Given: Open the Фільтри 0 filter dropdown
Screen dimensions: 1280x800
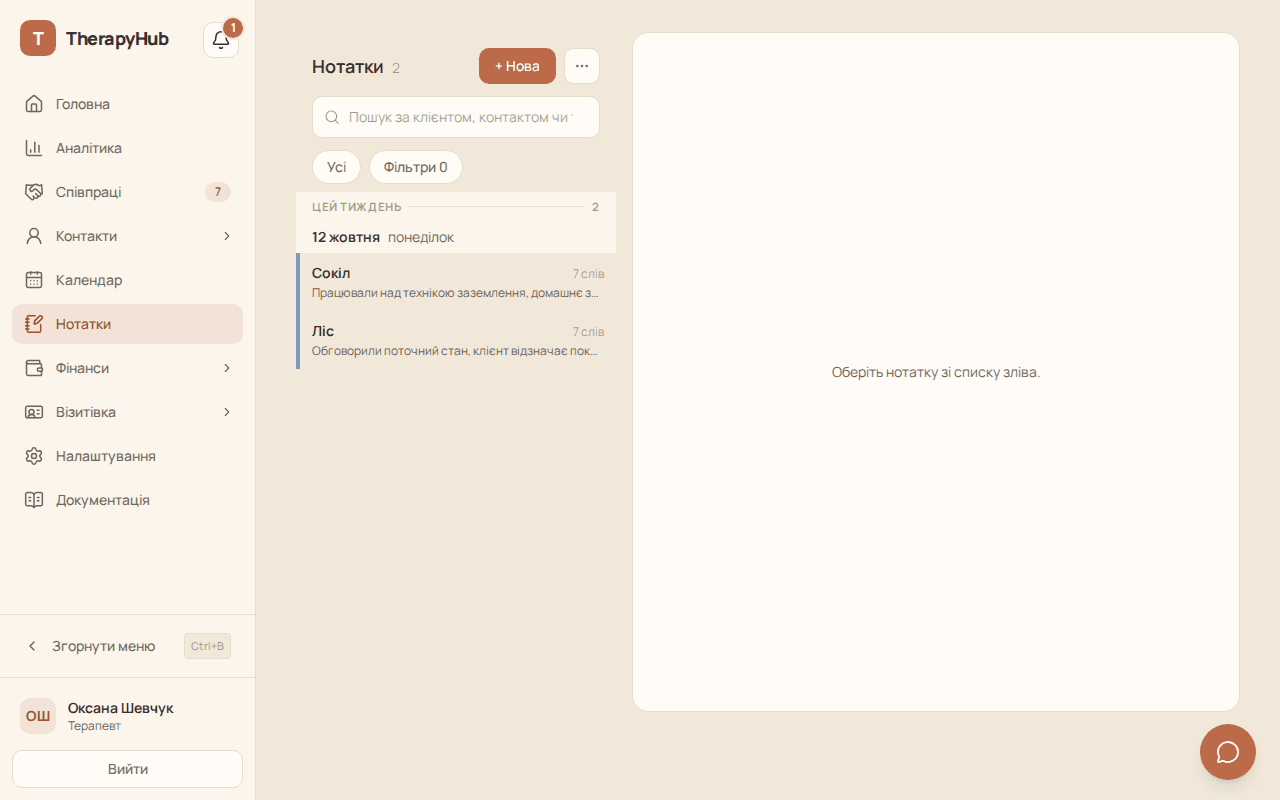Looking at the screenshot, I should coord(416,167).
